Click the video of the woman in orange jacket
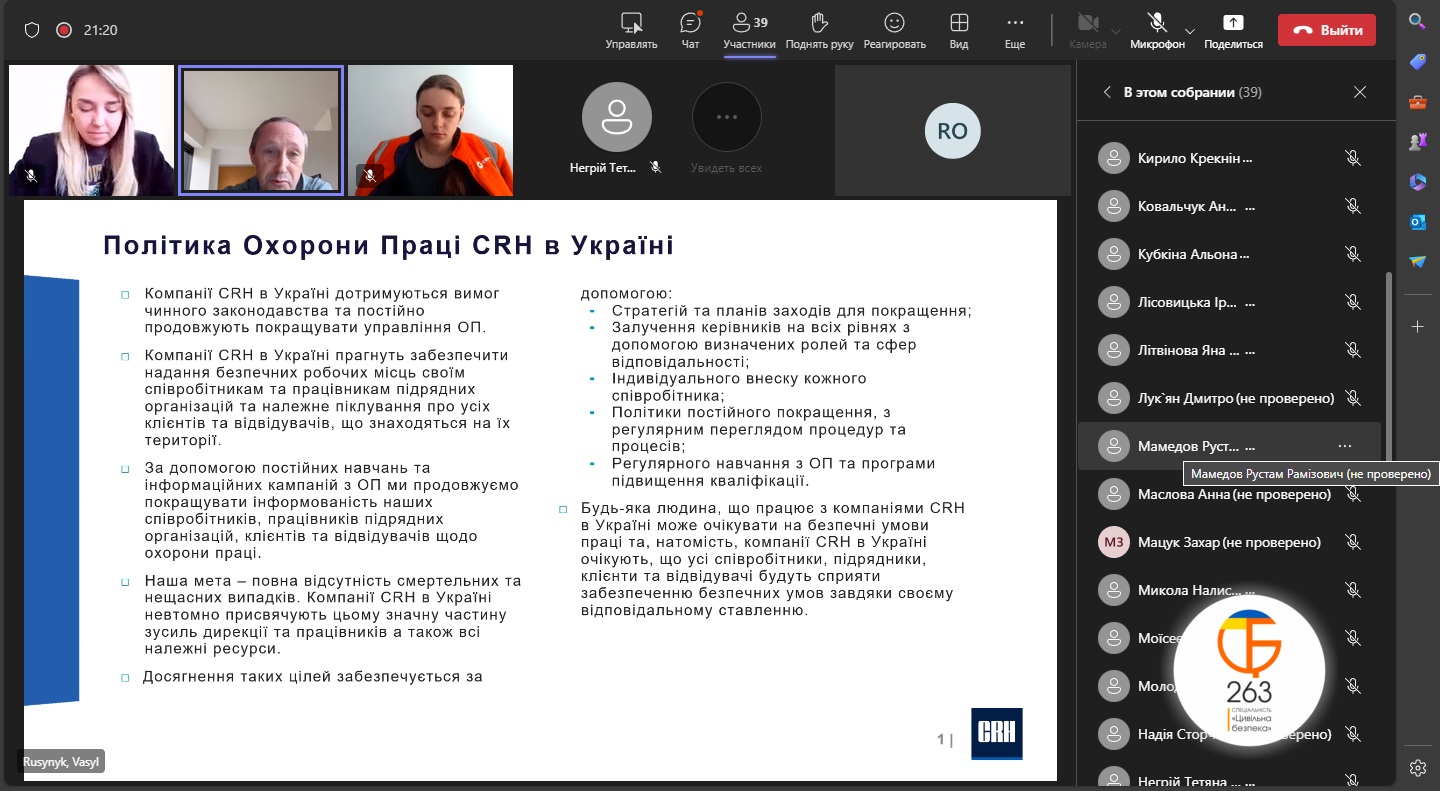The image size is (1440, 791). [x=430, y=130]
